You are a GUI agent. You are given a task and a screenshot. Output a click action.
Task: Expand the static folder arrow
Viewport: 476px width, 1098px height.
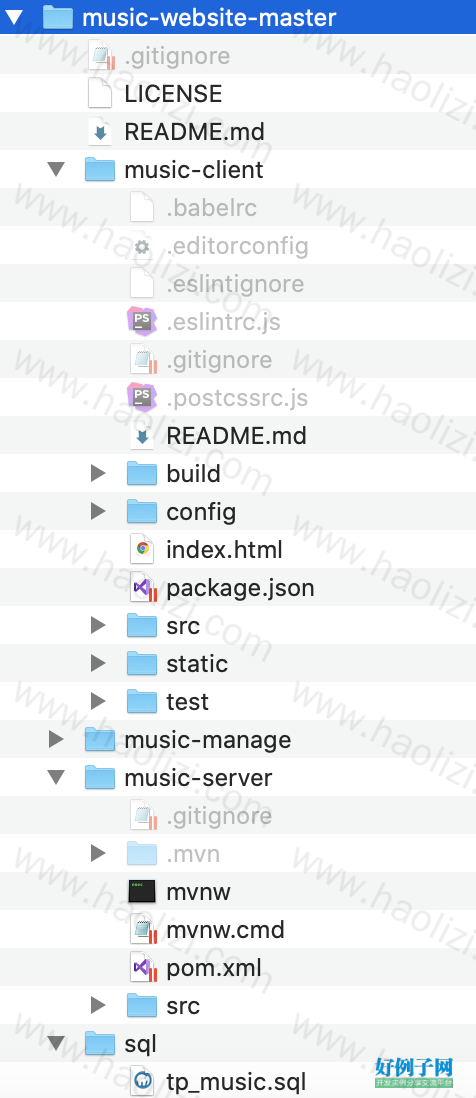(98, 664)
